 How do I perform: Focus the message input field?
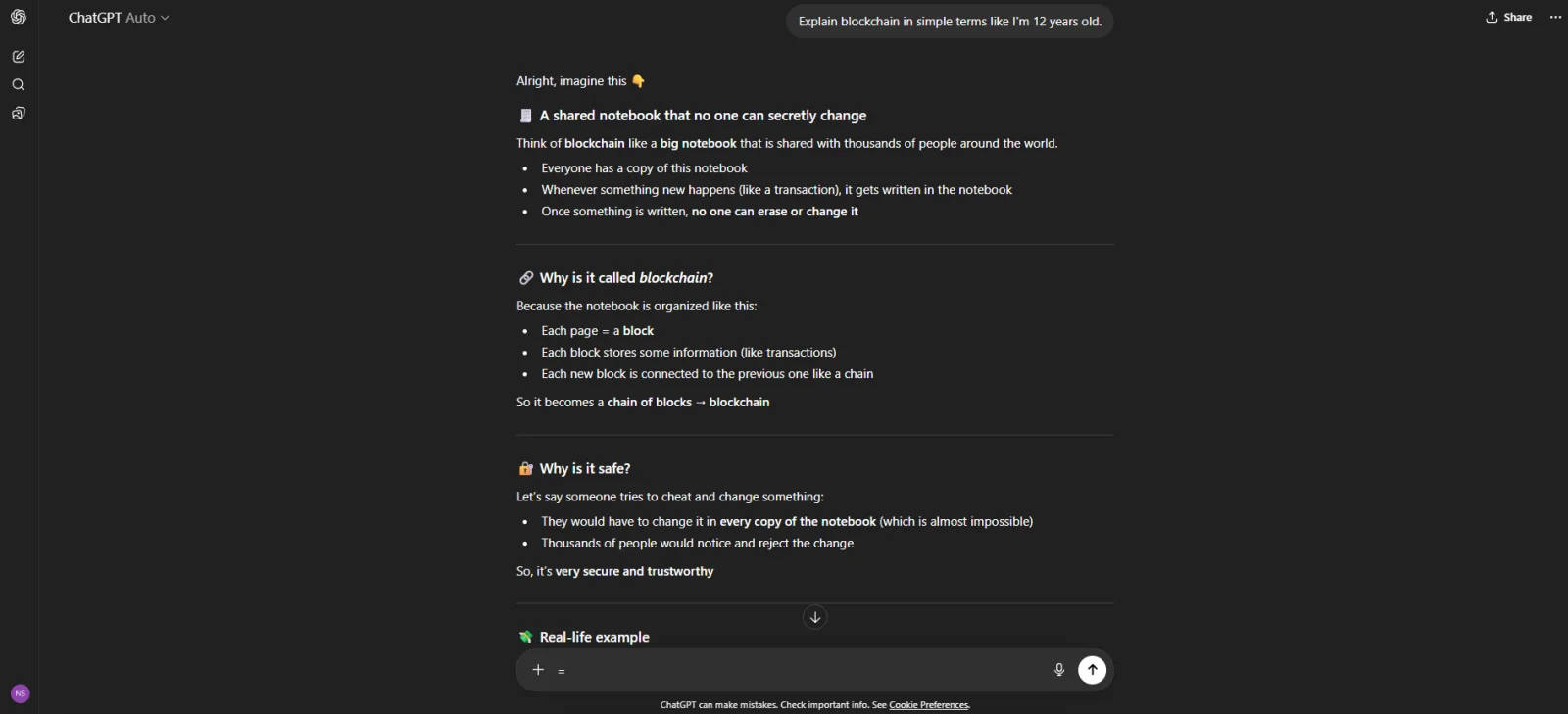pyautogui.click(x=804, y=670)
